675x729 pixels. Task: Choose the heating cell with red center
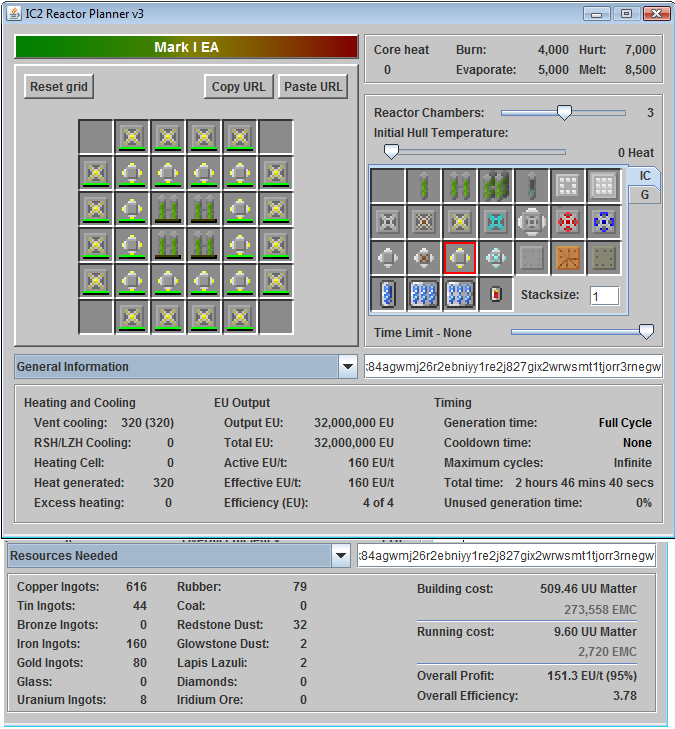(496, 294)
